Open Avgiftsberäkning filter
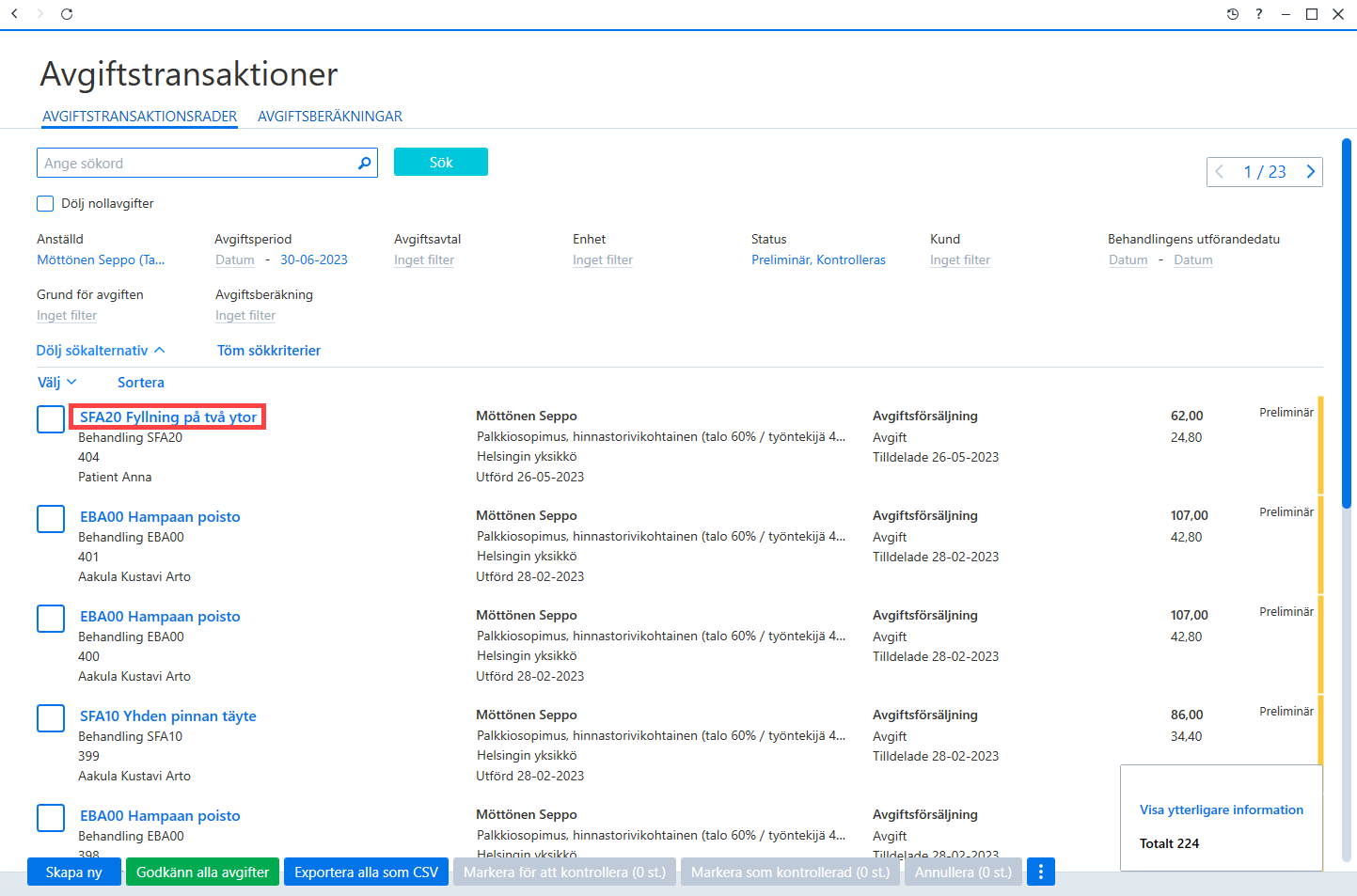 coord(245,315)
